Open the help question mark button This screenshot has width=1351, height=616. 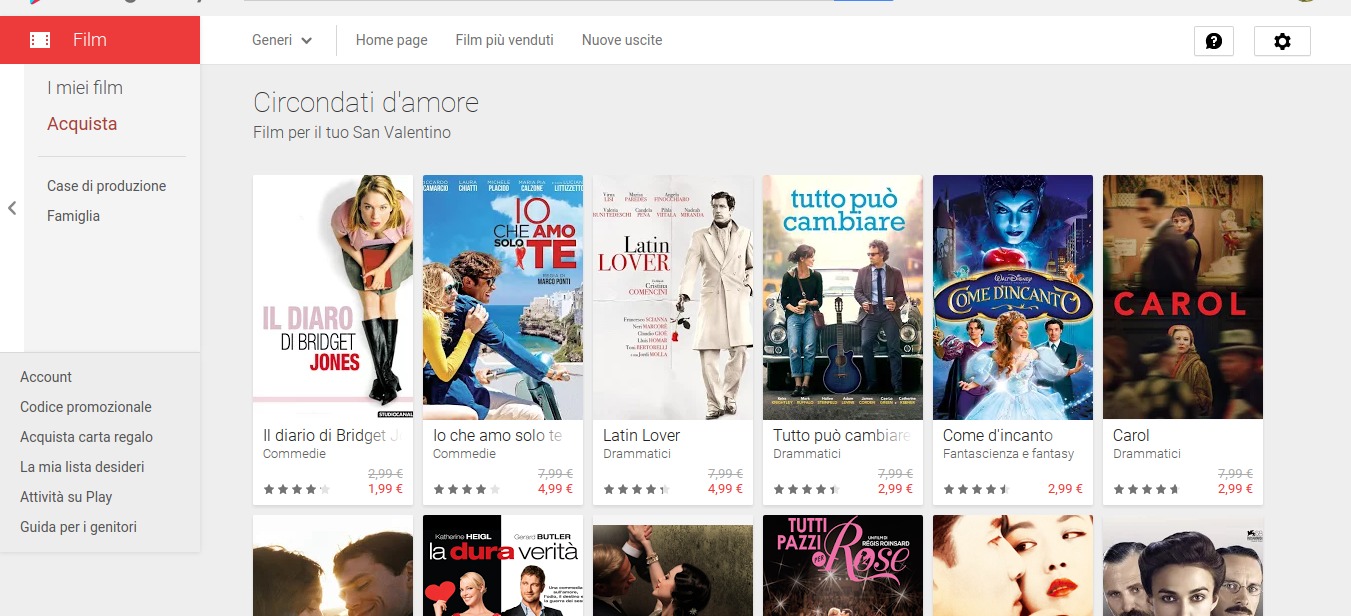tap(1214, 41)
